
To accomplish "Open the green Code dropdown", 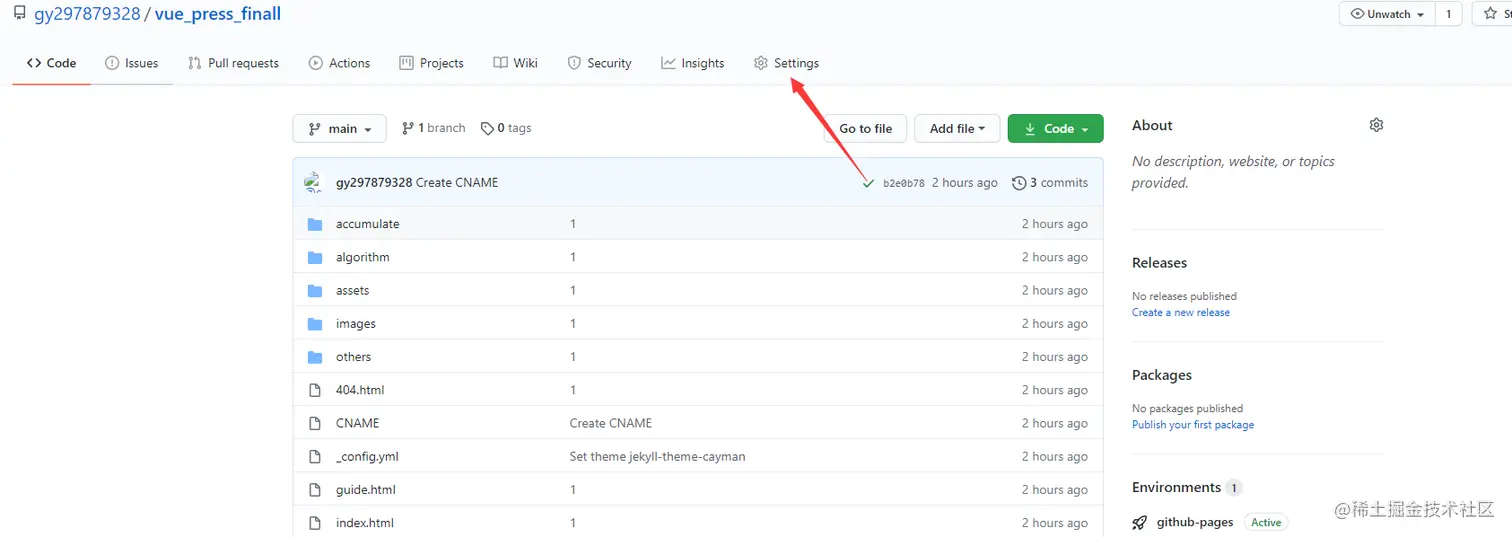I will (x=1055, y=128).
